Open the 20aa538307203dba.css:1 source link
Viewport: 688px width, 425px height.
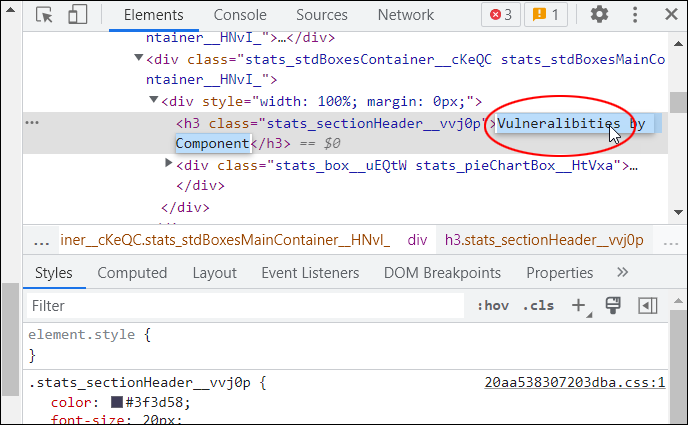(x=575, y=382)
